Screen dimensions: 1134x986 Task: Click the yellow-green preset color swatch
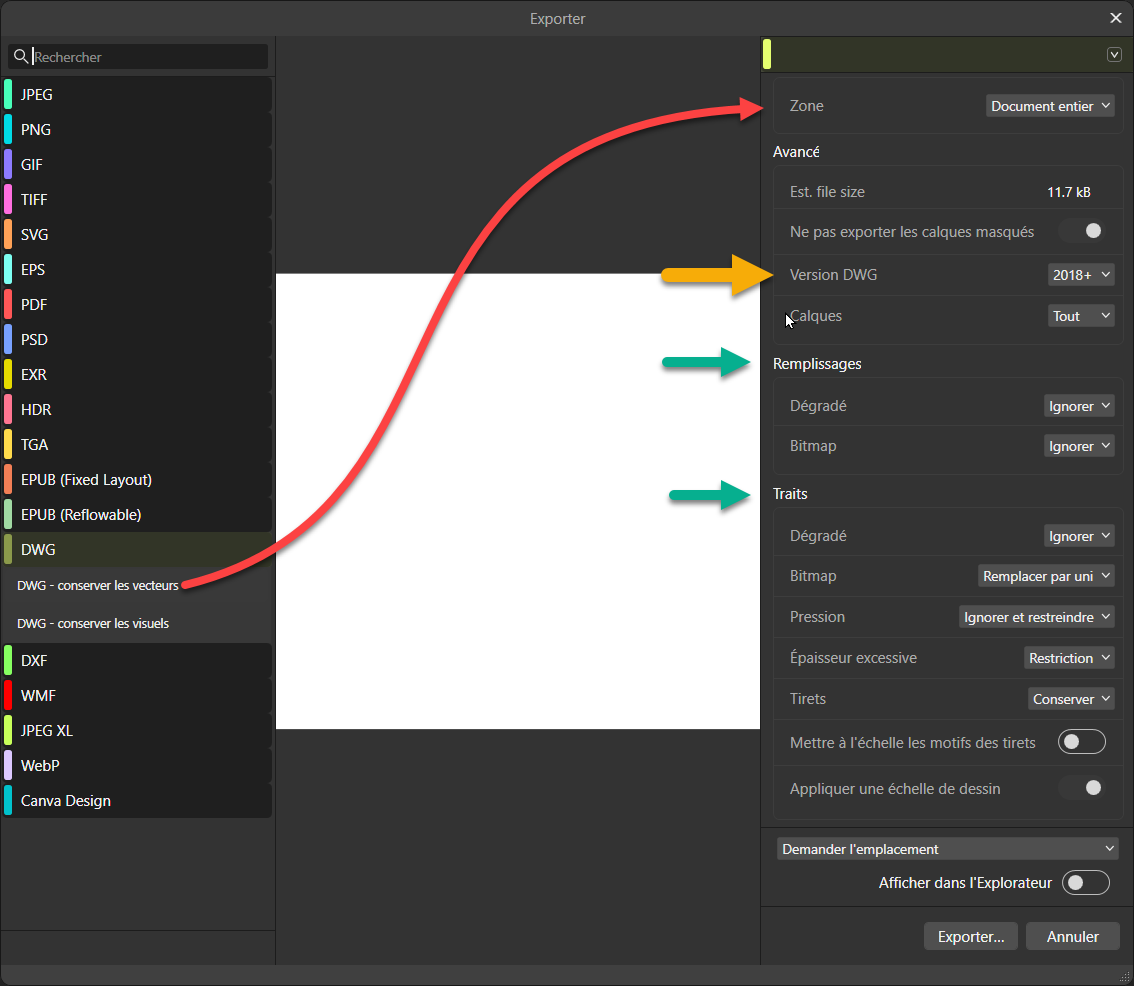[767, 55]
